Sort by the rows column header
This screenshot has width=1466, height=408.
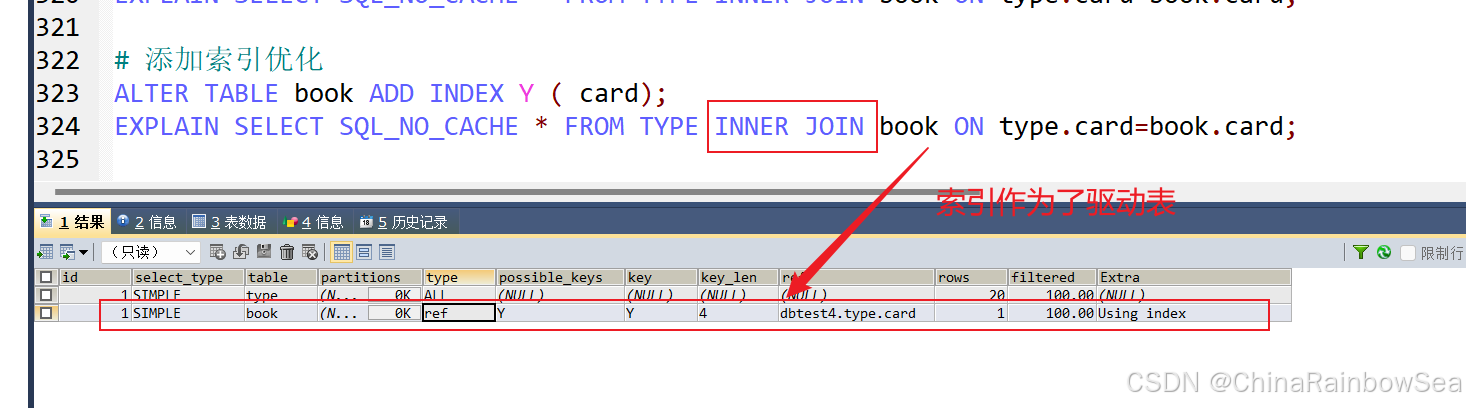tap(970, 277)
